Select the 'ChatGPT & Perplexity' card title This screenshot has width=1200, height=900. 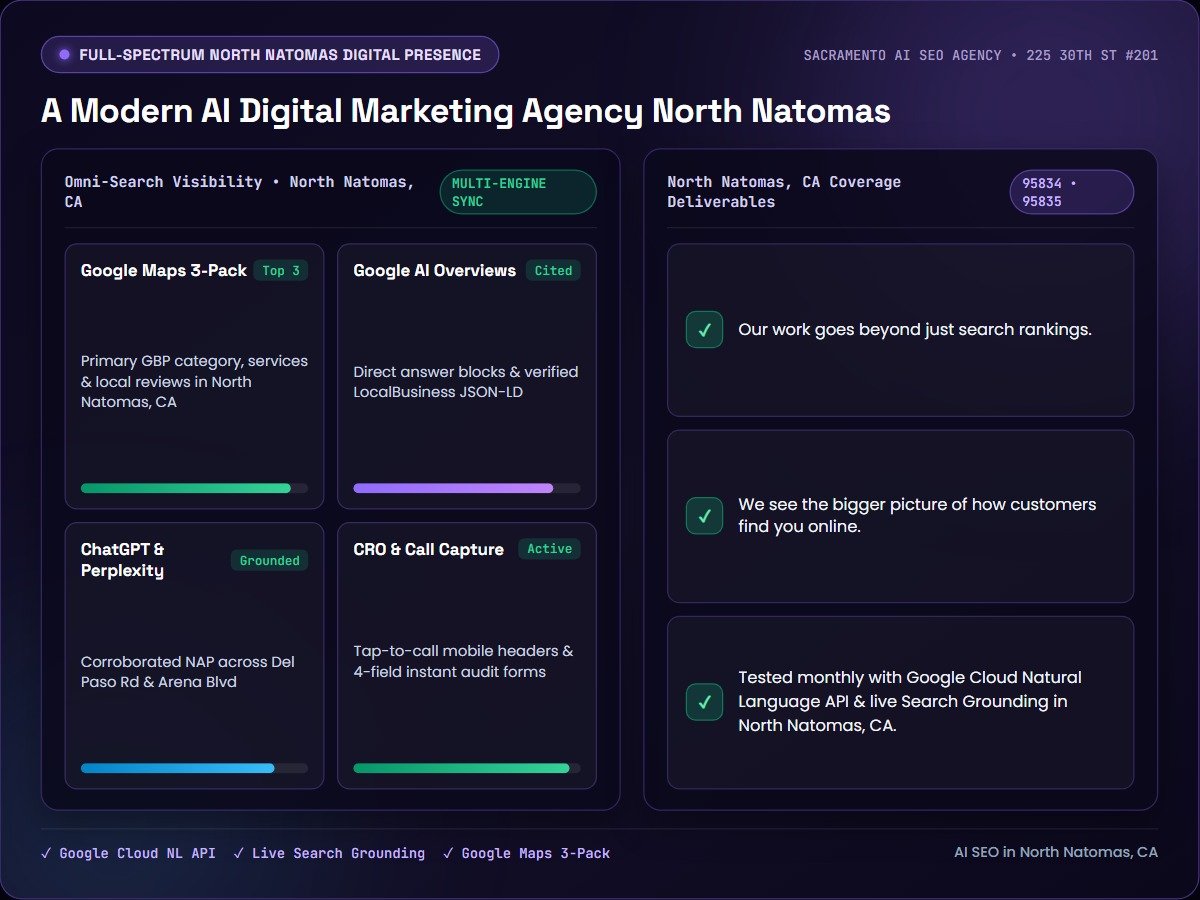point(123,560)
